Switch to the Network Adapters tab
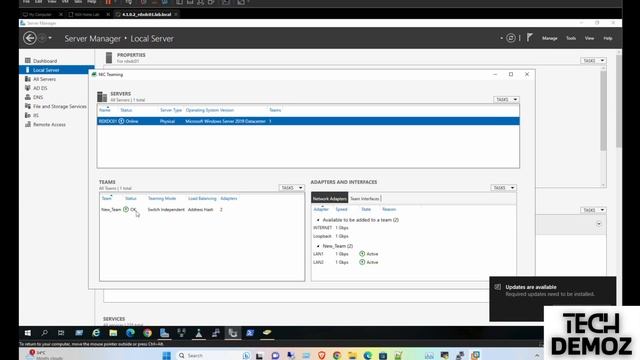The width and height of the screenshot is (640, 360). (329, 198)
